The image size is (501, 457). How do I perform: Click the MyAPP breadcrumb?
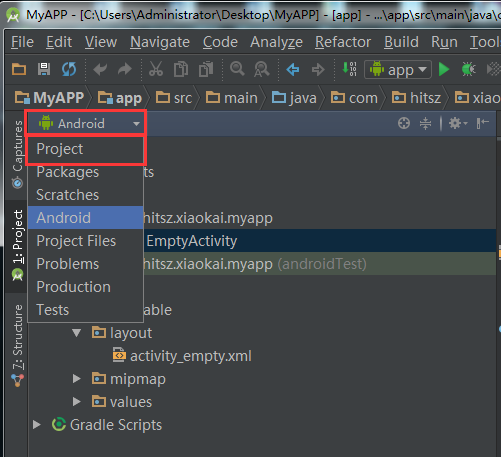(49, 98)
